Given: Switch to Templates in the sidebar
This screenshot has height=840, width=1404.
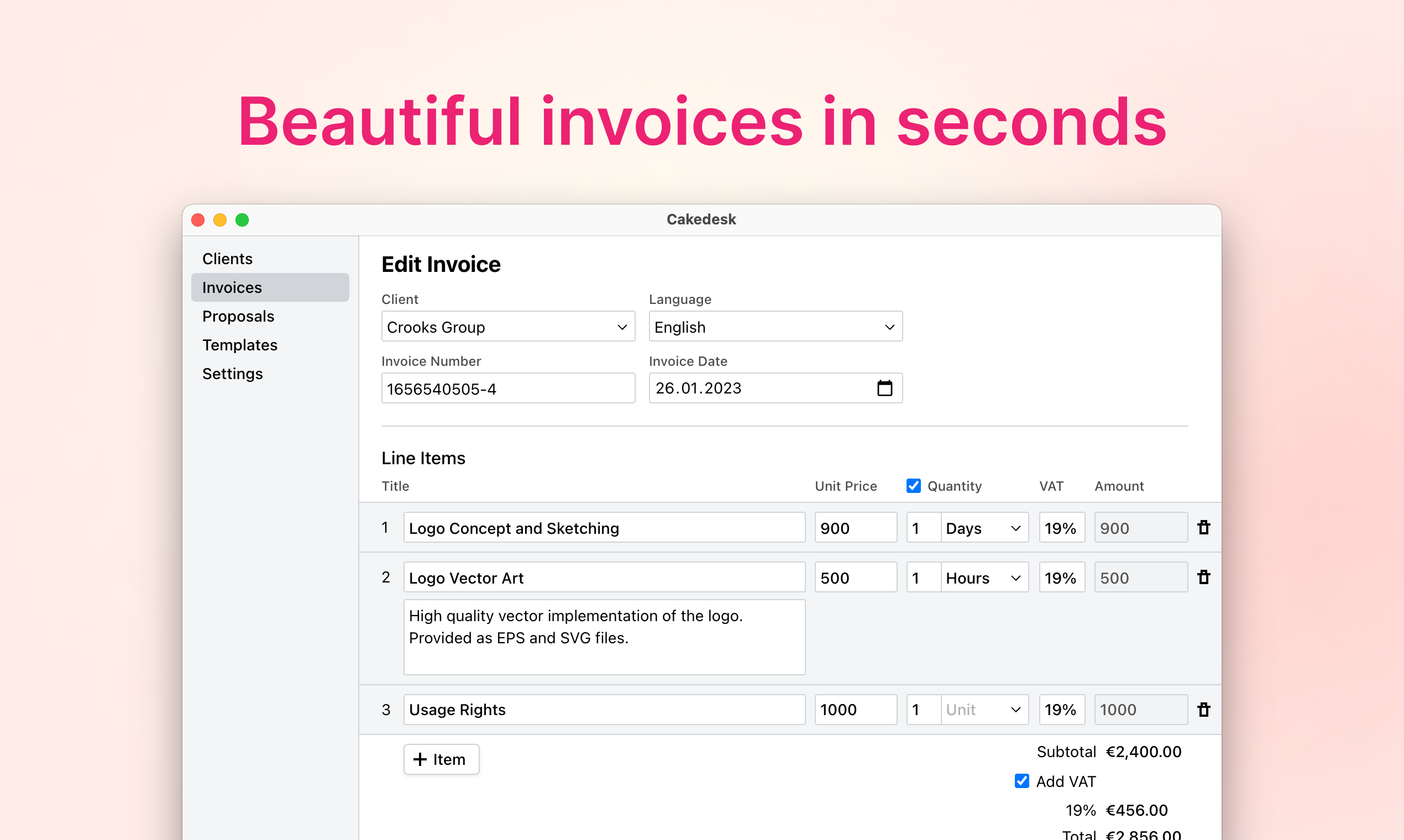Looking at the screenshot, I should coord(240,345).
